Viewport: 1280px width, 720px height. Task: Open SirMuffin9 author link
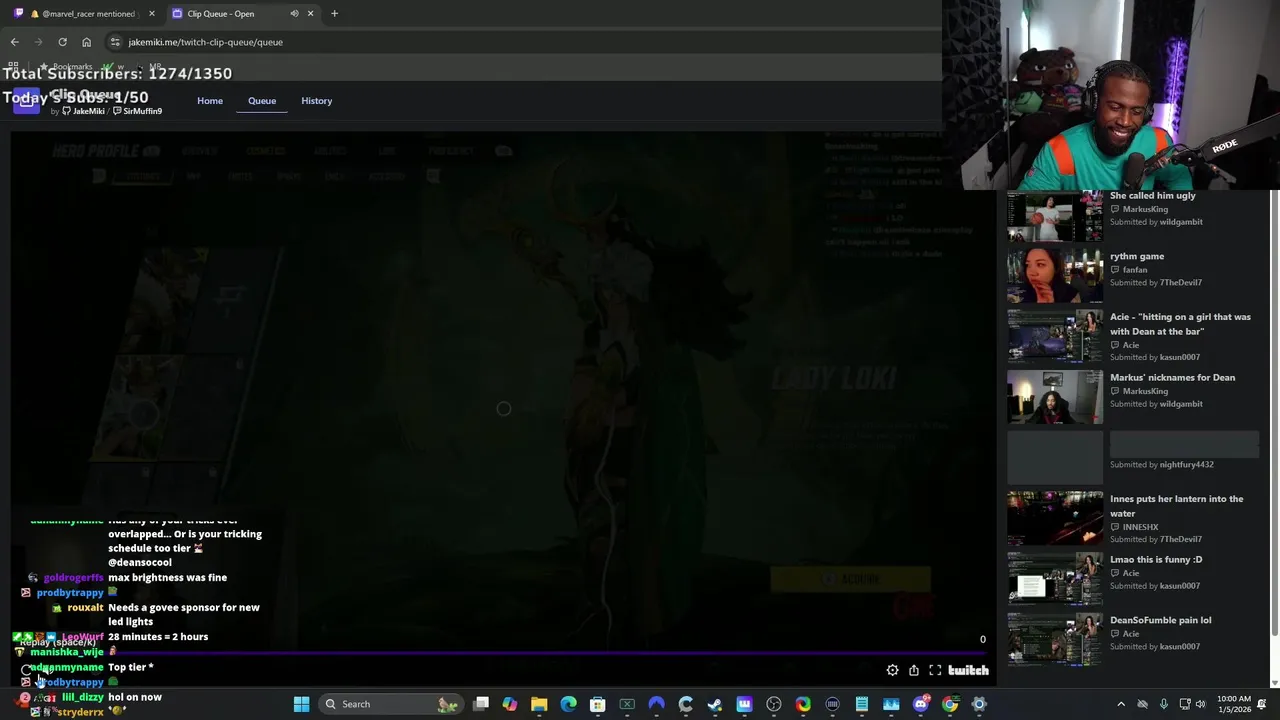pyautogui.click(x=137, y=111)
